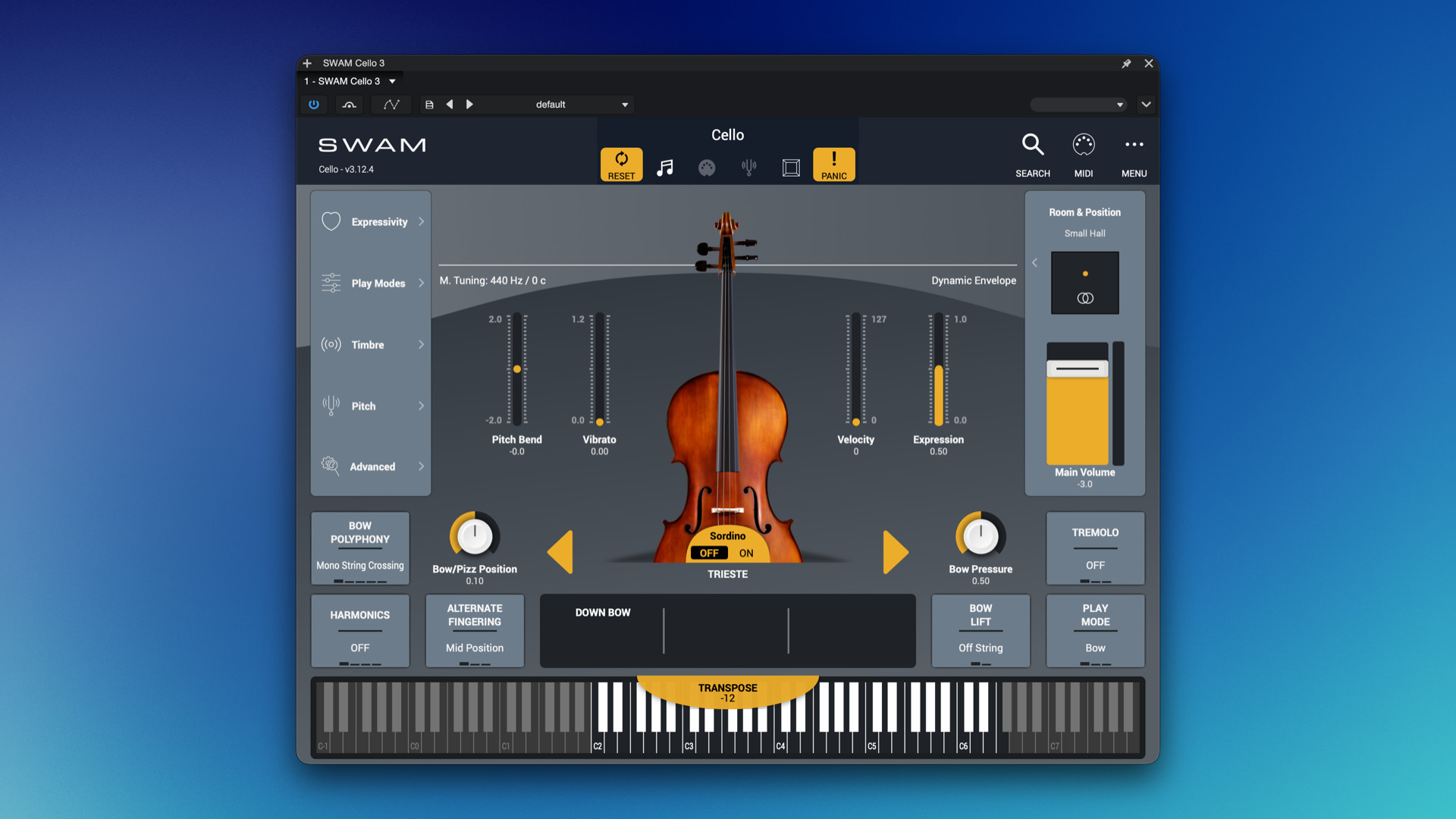Open the three-dot MENU icon
1456x819 pixels.
[x=1134, y=144]
